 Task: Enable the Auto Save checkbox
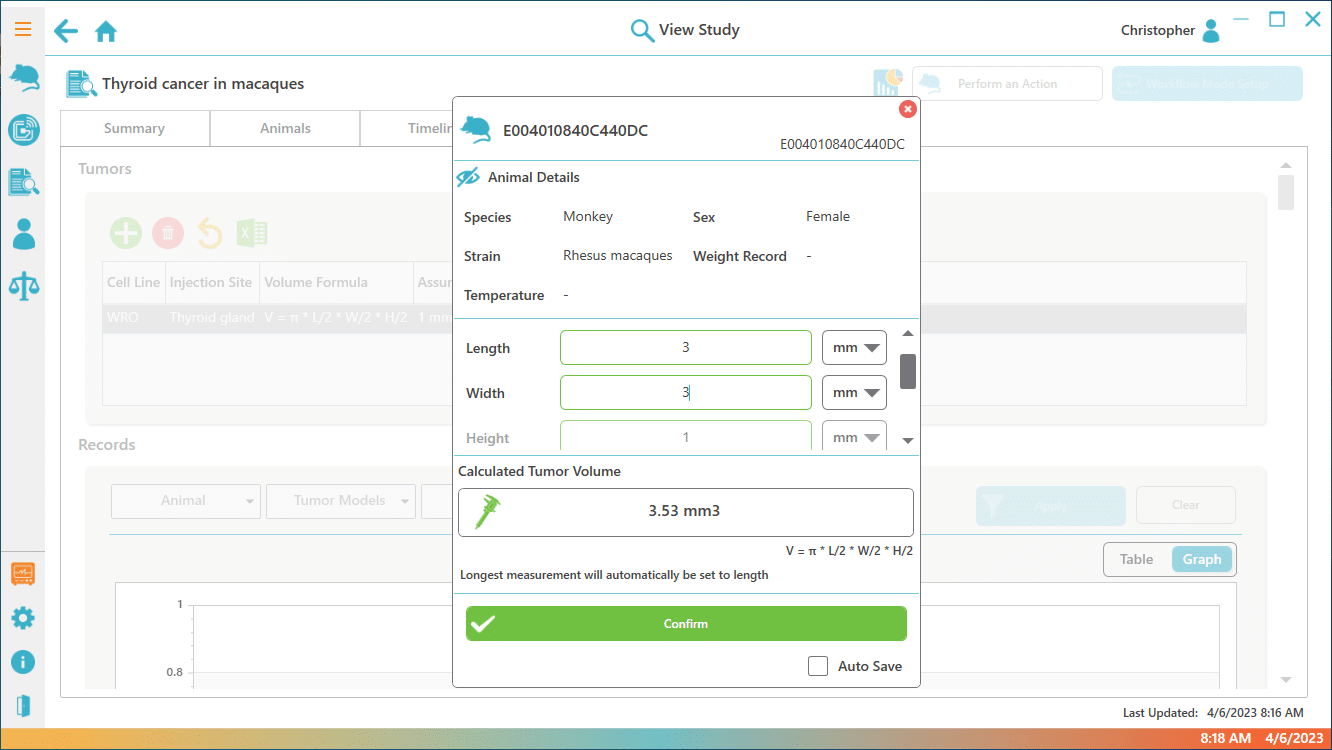818,666
